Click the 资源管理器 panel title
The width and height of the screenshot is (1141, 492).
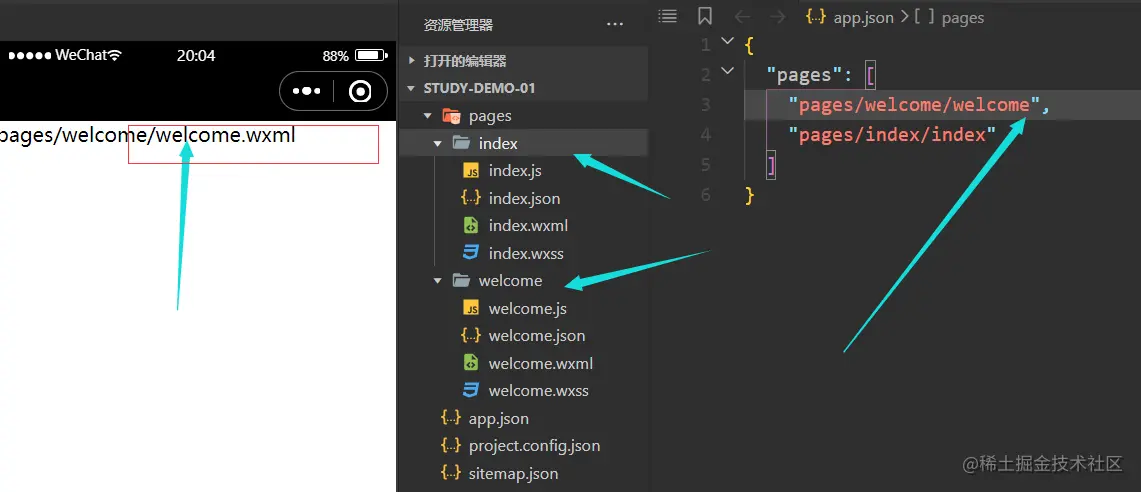point(458,25)
